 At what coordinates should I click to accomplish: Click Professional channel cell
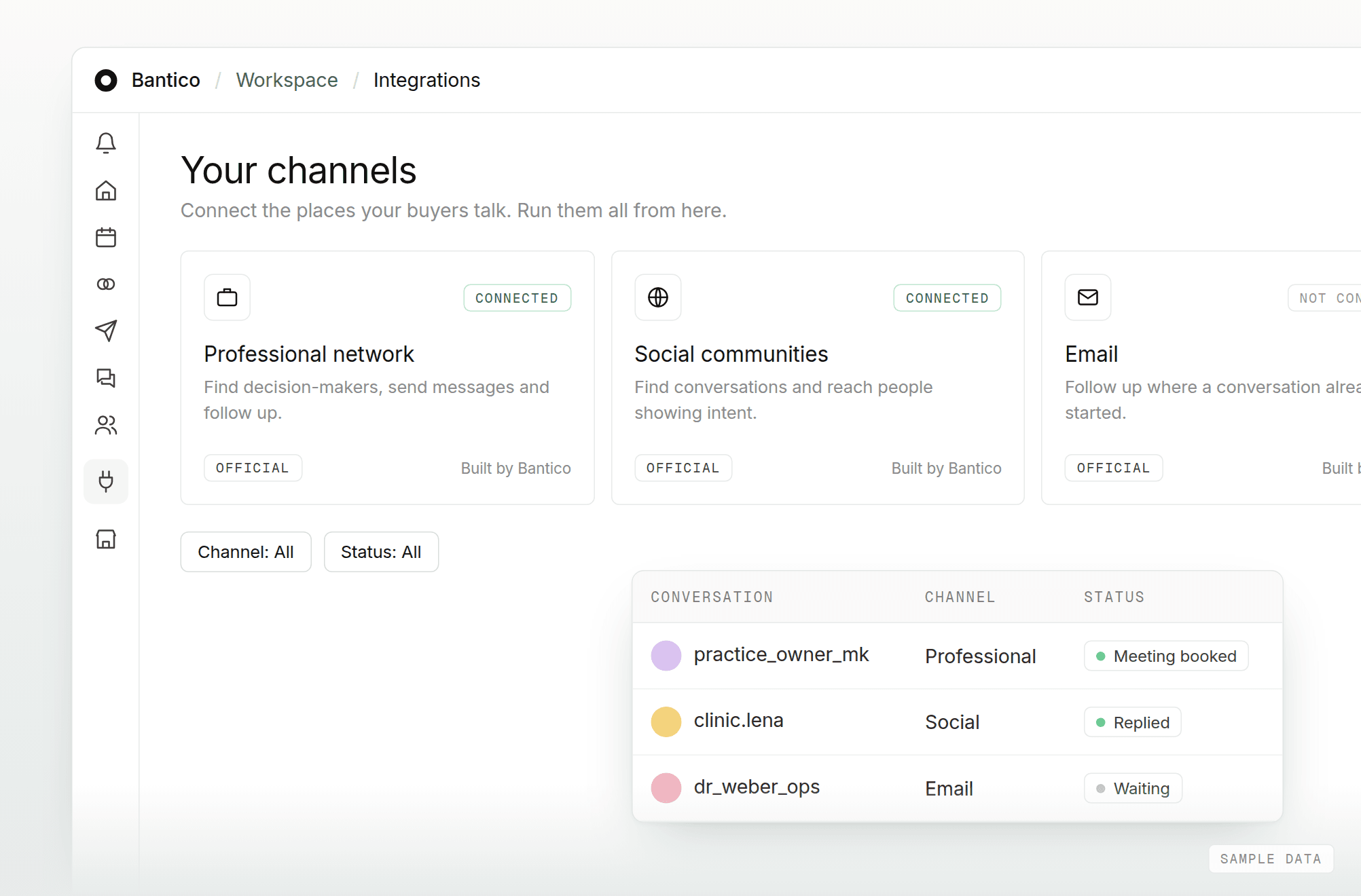[x=981, y=656]
